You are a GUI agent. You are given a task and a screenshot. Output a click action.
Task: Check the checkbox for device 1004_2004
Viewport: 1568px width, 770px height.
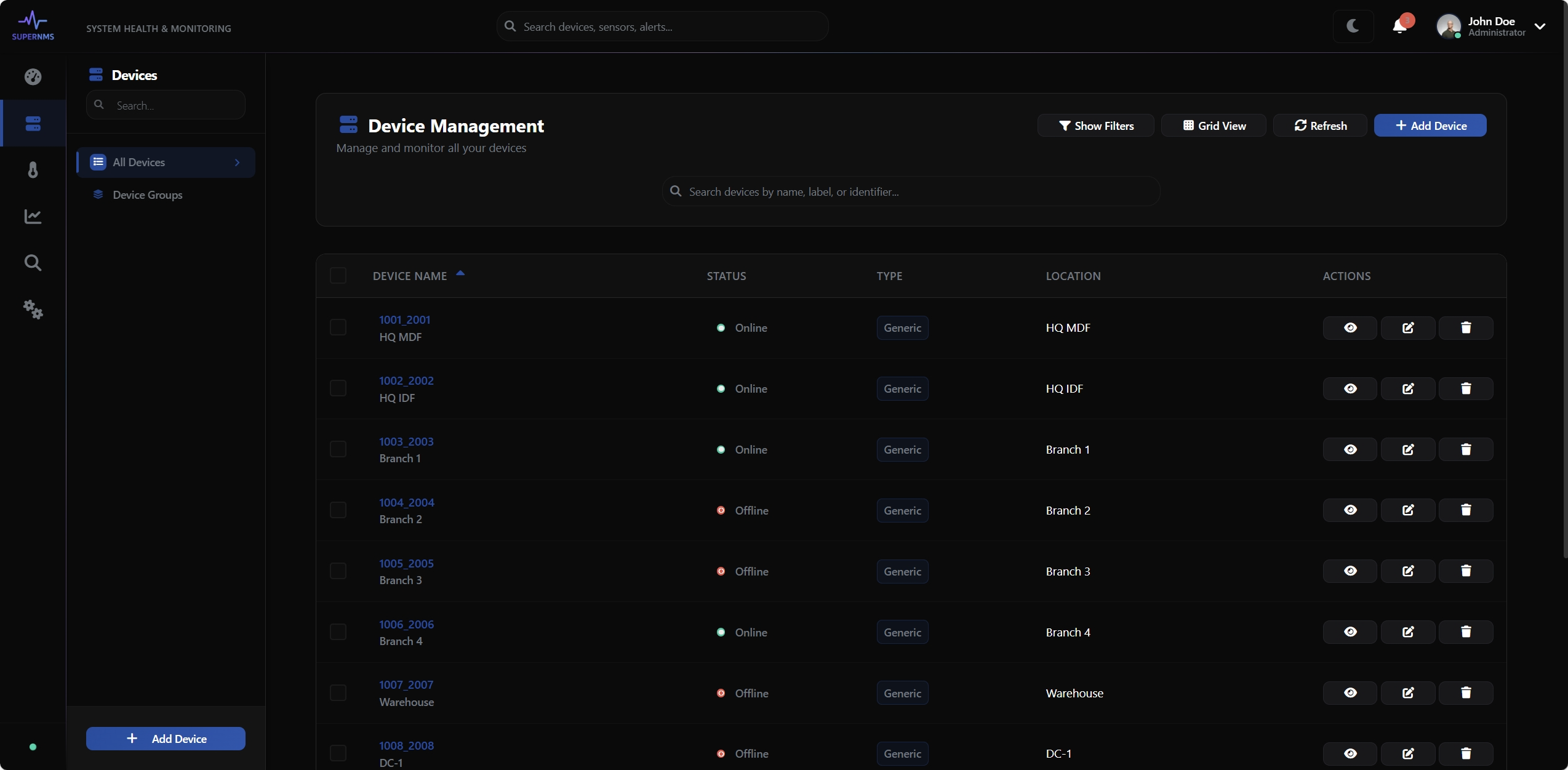(x=338, y=510)
